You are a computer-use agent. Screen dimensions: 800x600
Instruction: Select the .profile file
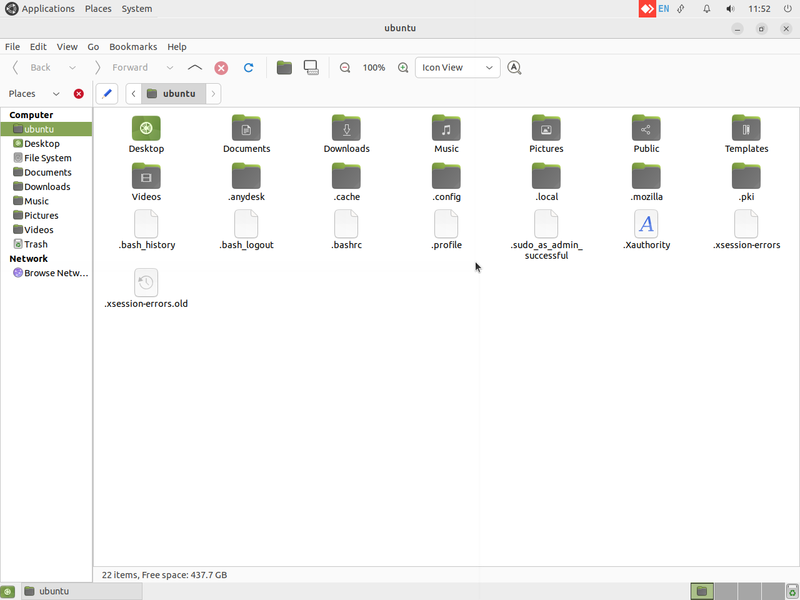pyautogui.click(x=446, y=230)
